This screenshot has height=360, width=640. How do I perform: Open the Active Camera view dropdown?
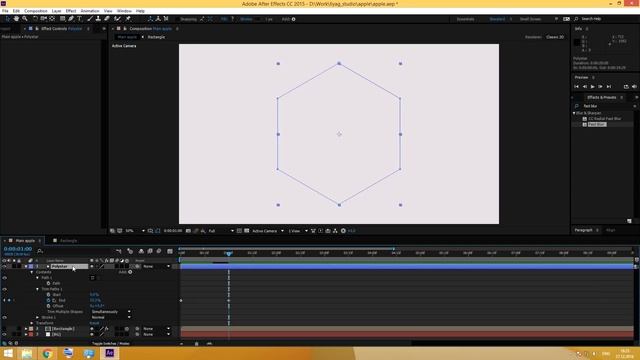[x=268, y=231]
